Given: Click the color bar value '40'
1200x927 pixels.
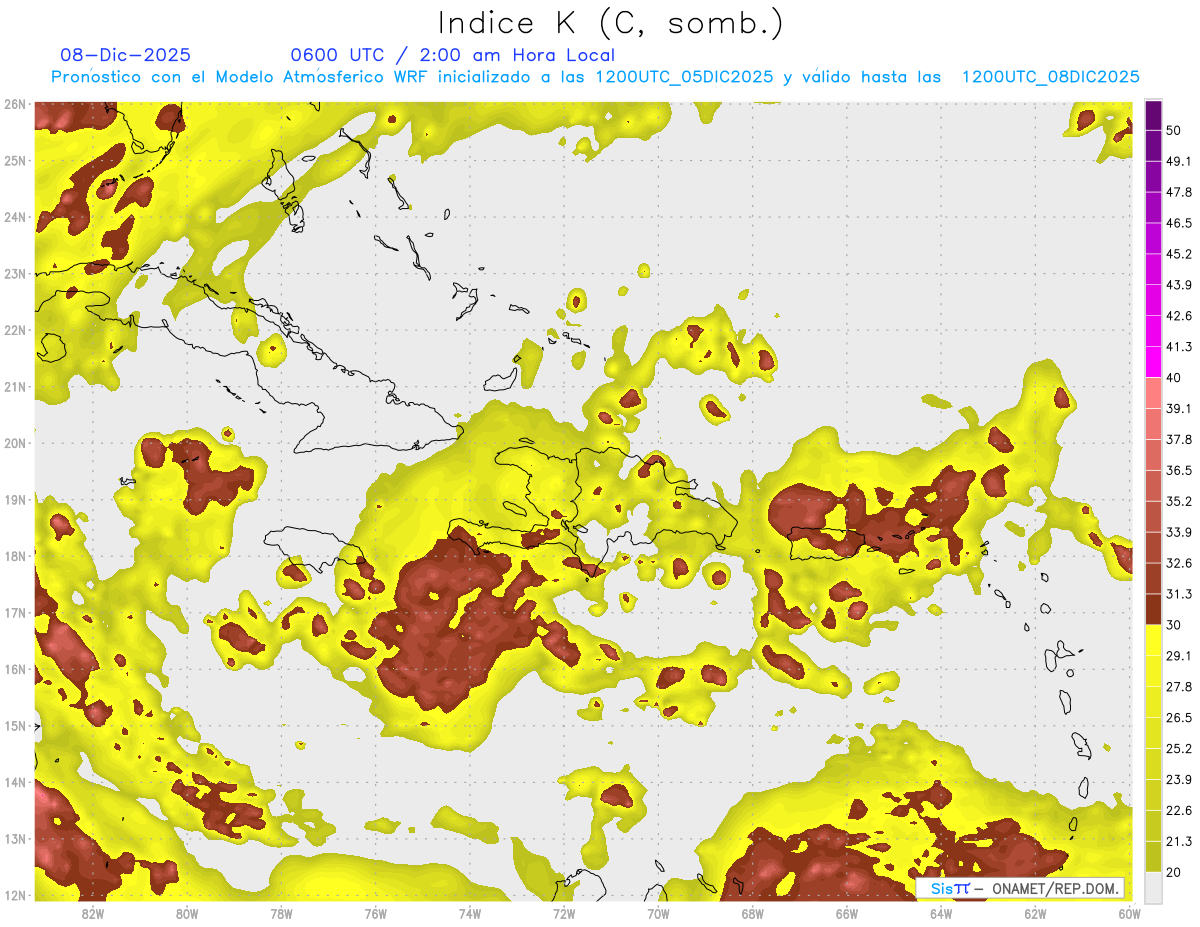Looking at the screenshot, I should 1173,378.
